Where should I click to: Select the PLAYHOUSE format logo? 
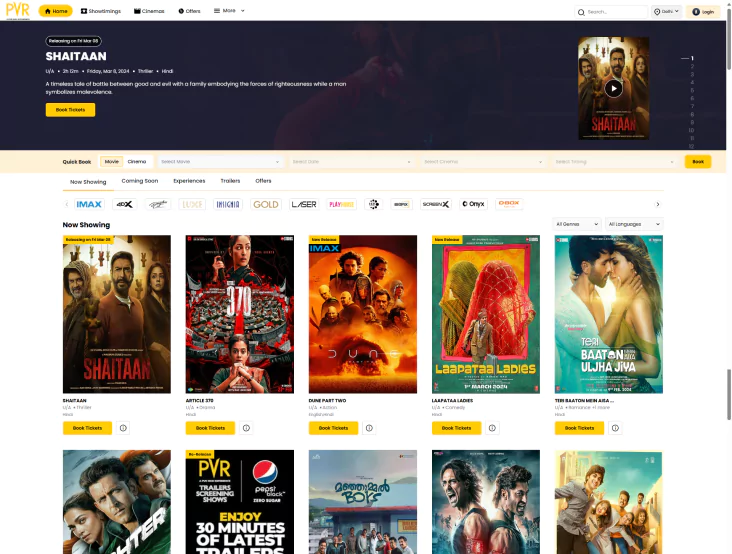[342, 204]
